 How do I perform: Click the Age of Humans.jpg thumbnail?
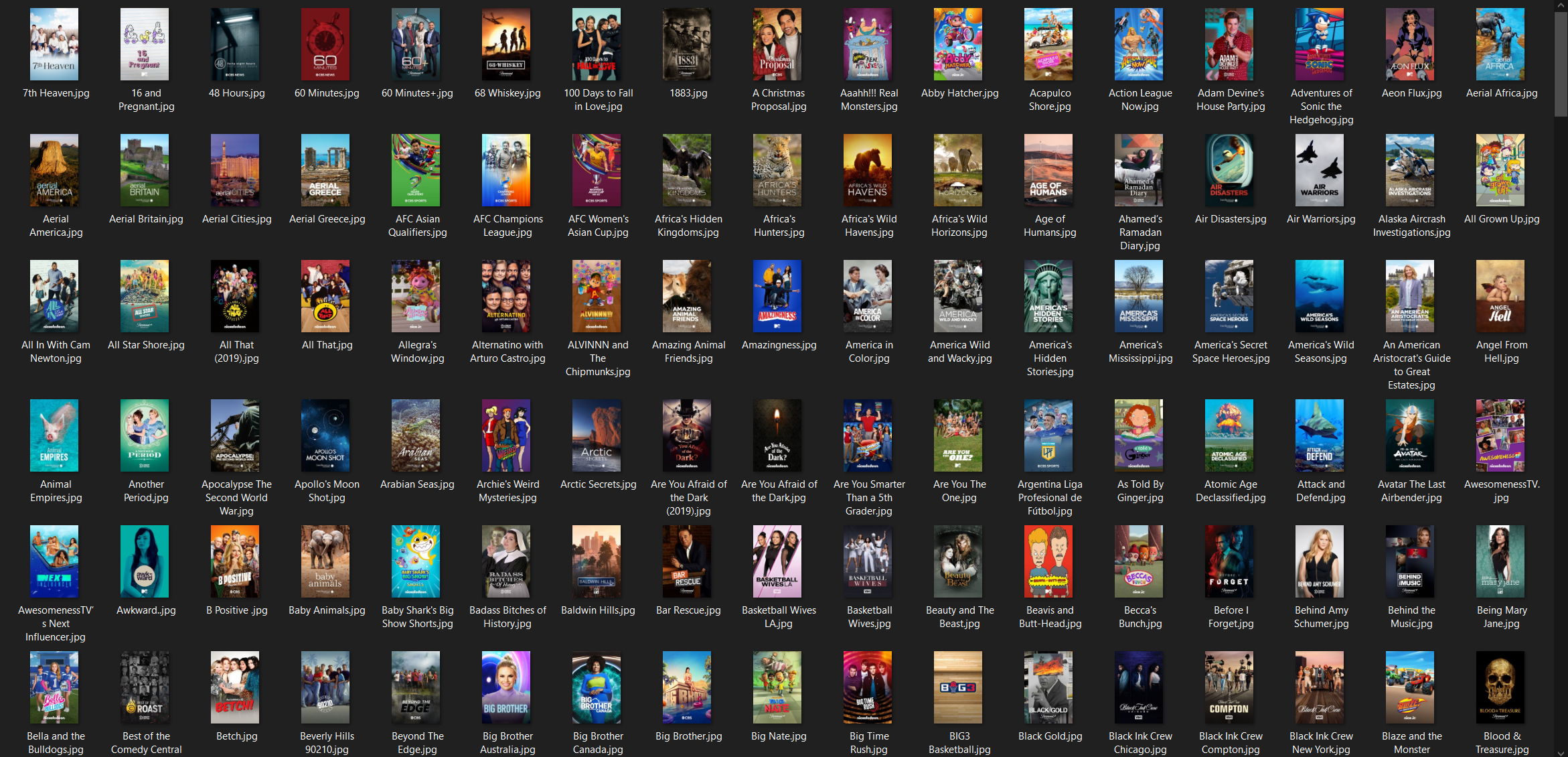(x=1048, y=170)
